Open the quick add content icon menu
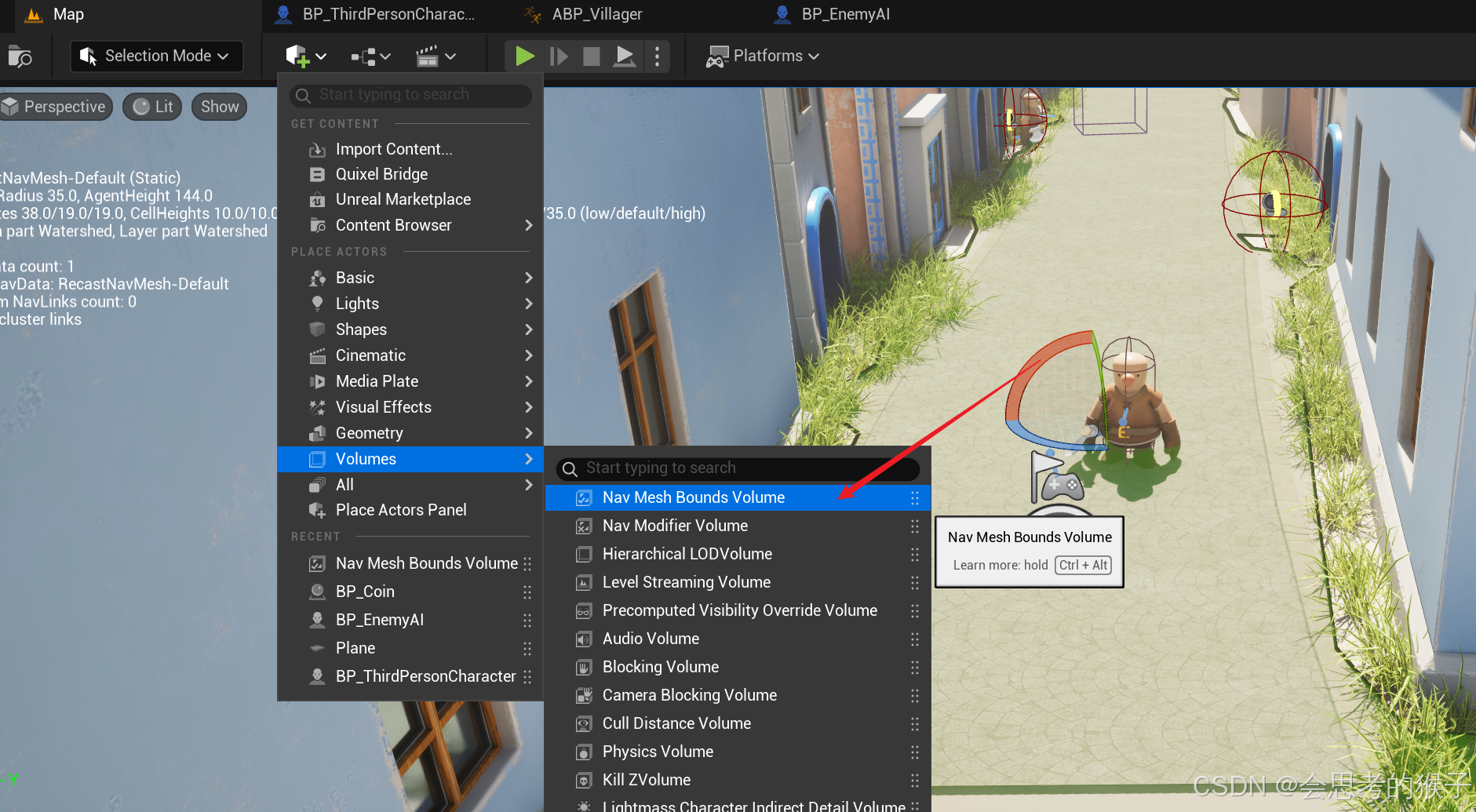This screenshot has width=1476, height=812. [305, 56]
